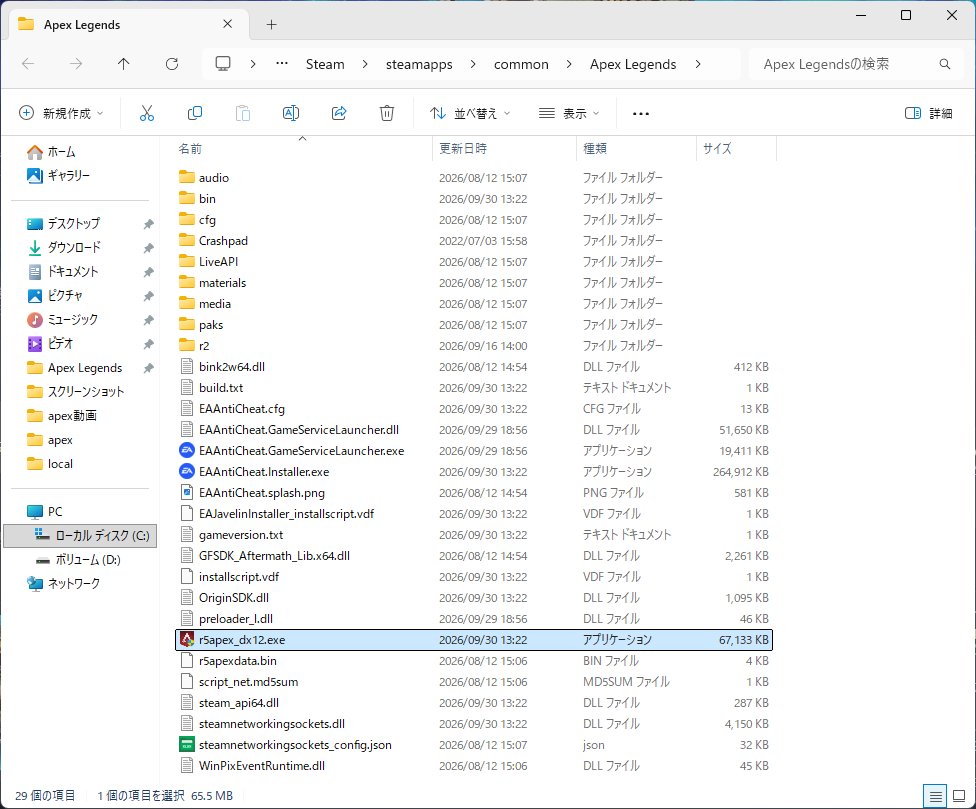The height and width of the screenshot is (809, 976).
Task: Expand chevron after Apex Legends breadcrumb
Action: 698,64
